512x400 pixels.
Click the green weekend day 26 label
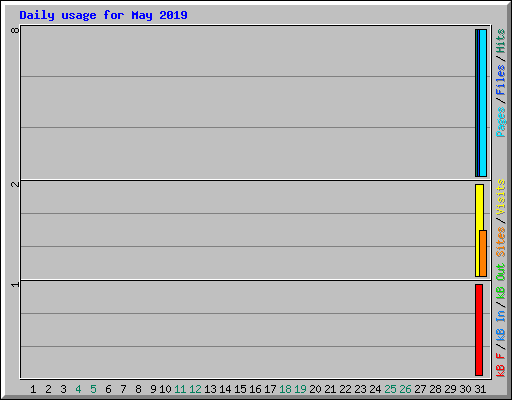click(x=405, y=389)
